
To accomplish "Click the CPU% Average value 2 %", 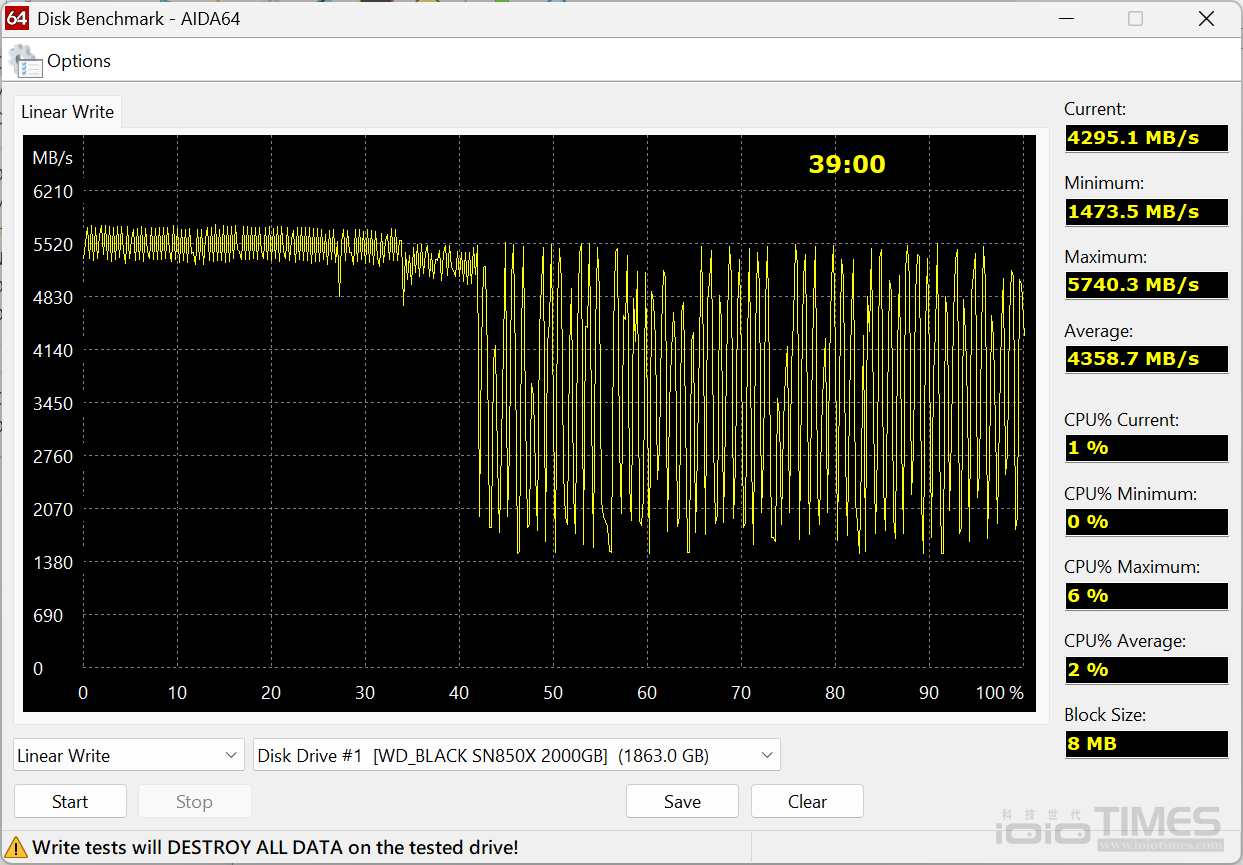I will pyautogui.click(x=1146, y=670).
